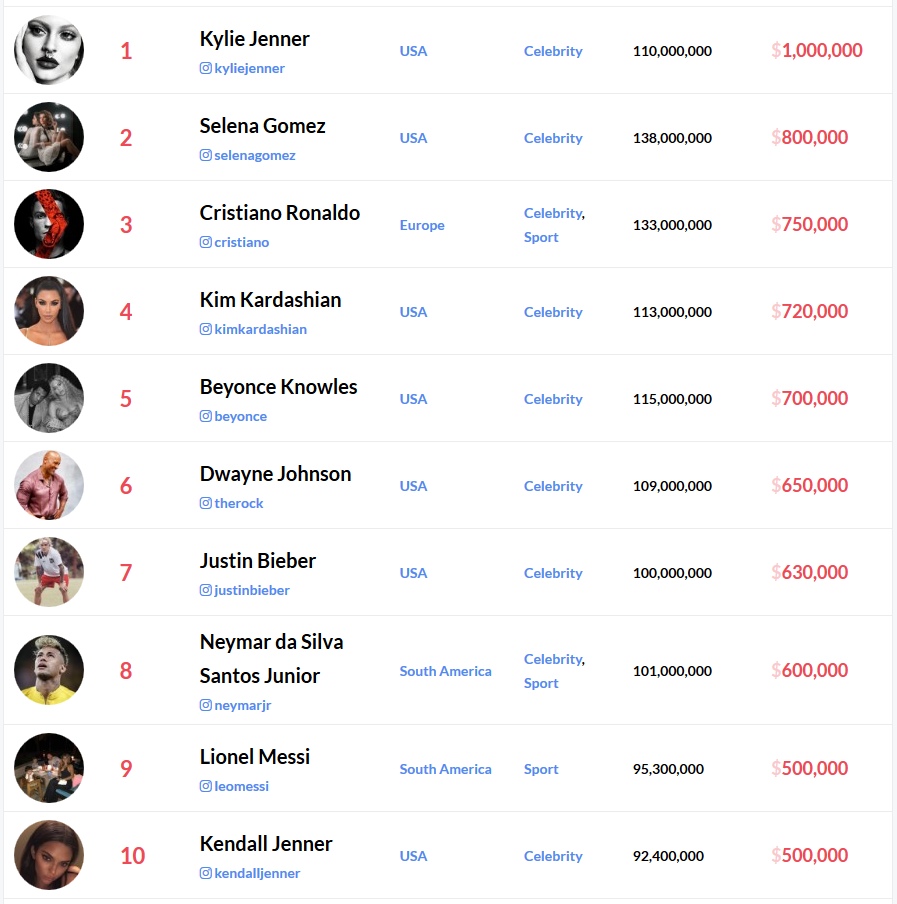This screenshot has width=897, height=904.
Task: Click Celebrity category in Selena Gomez row
Action: click(x=553, y=138)
